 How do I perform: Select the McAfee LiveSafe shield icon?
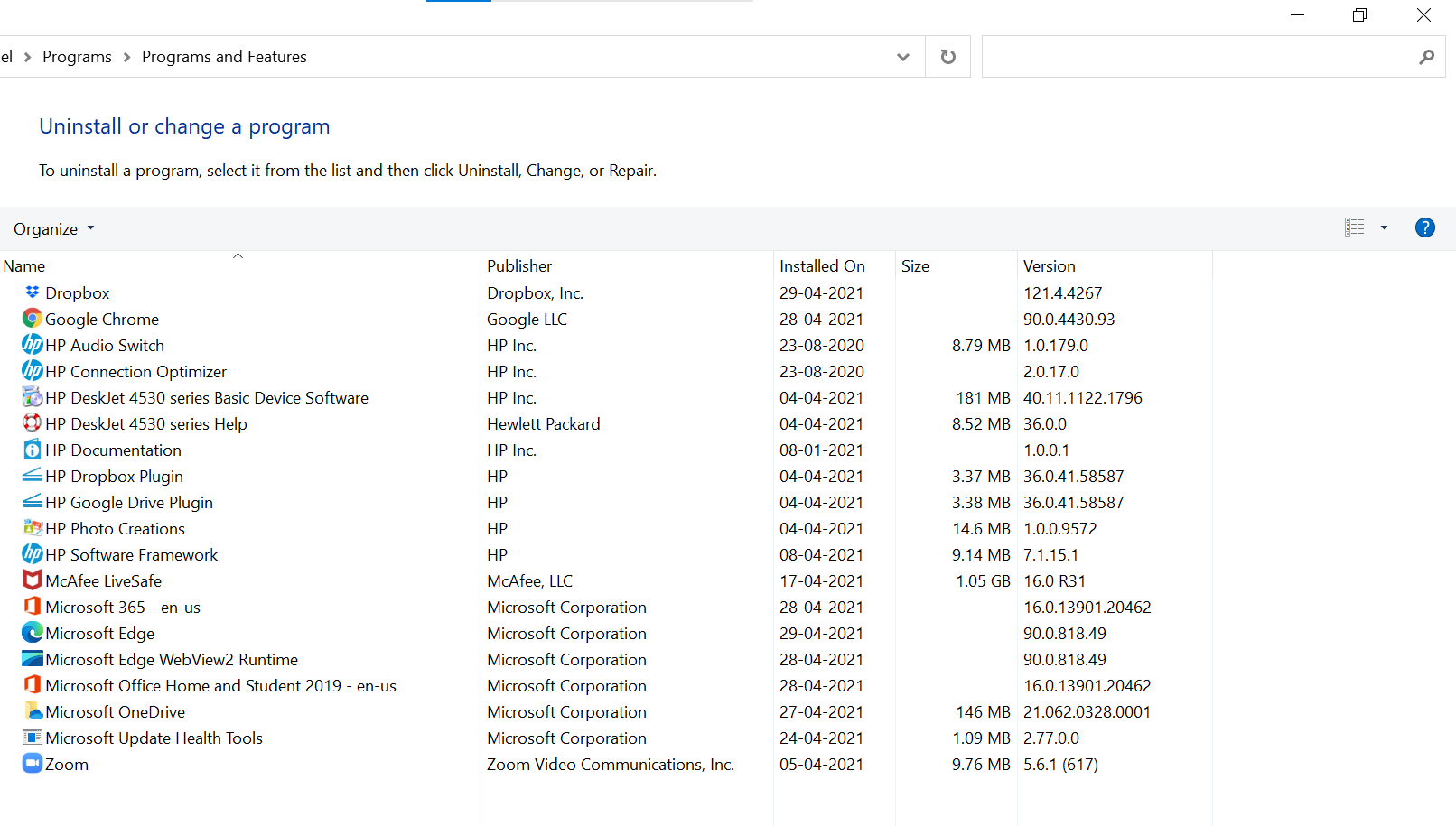point(33,580)
